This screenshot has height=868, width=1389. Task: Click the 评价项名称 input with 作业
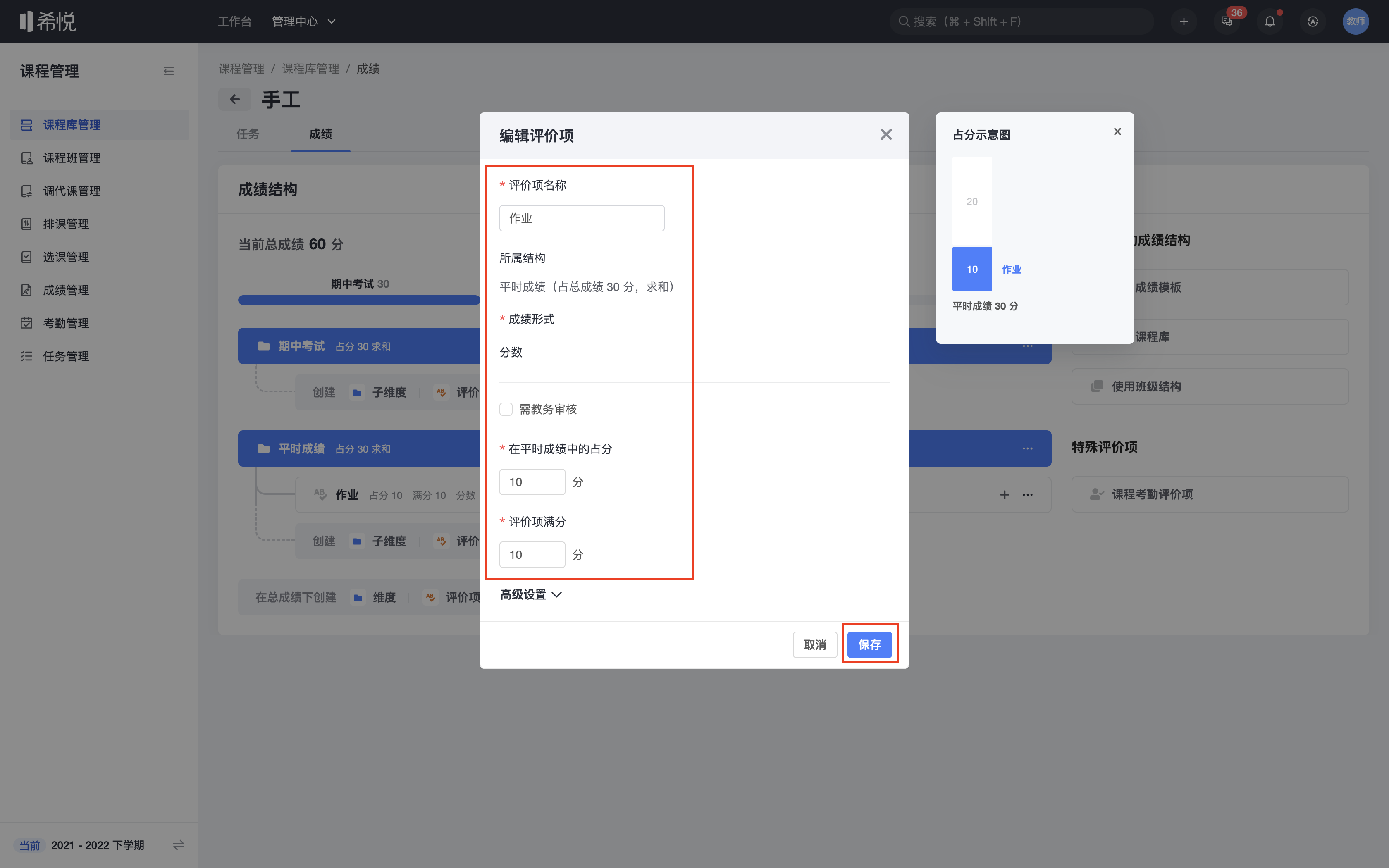581,218
